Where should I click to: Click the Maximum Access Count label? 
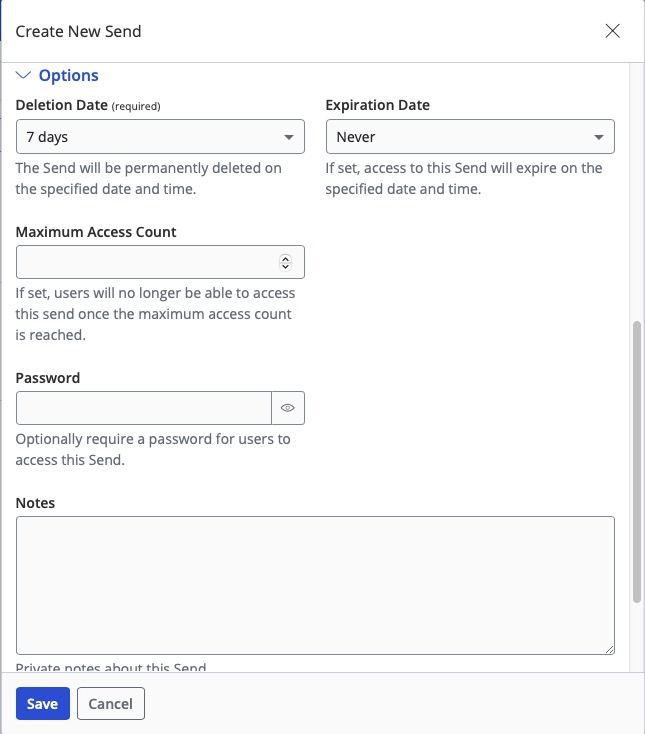pyautogui.click(x=96, y=232)
